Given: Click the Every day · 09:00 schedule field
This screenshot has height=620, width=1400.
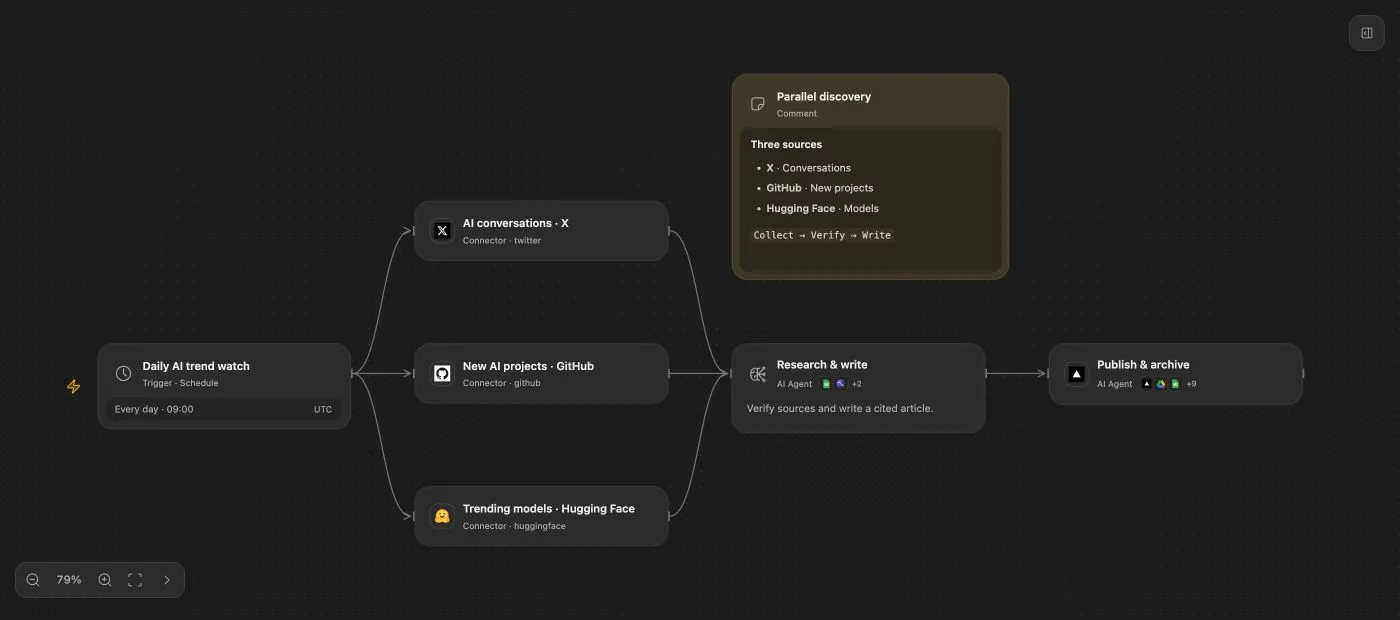Looking at the screenshot, I should [x=224, y=409].
